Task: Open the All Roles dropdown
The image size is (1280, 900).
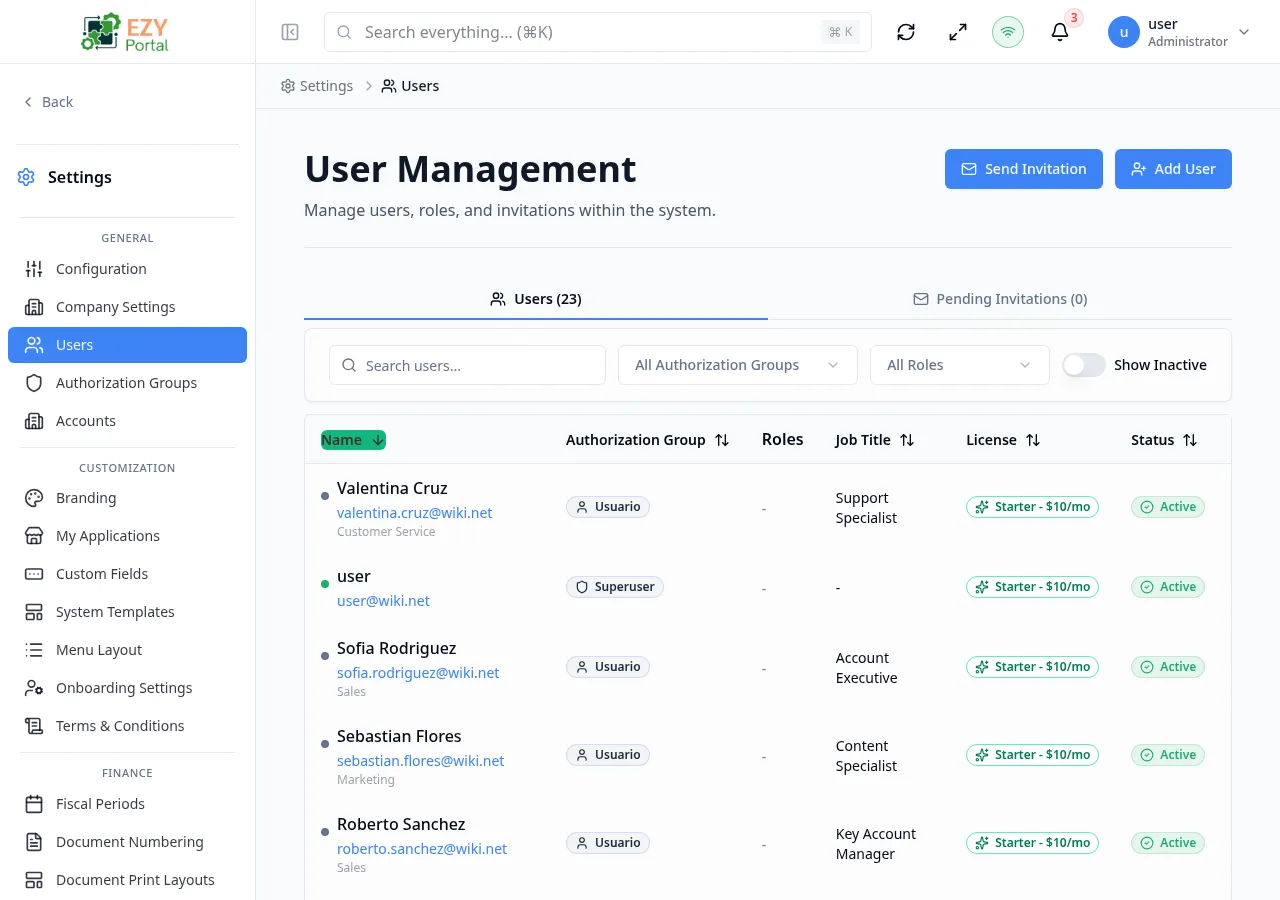Action: (x=960, y=365)
